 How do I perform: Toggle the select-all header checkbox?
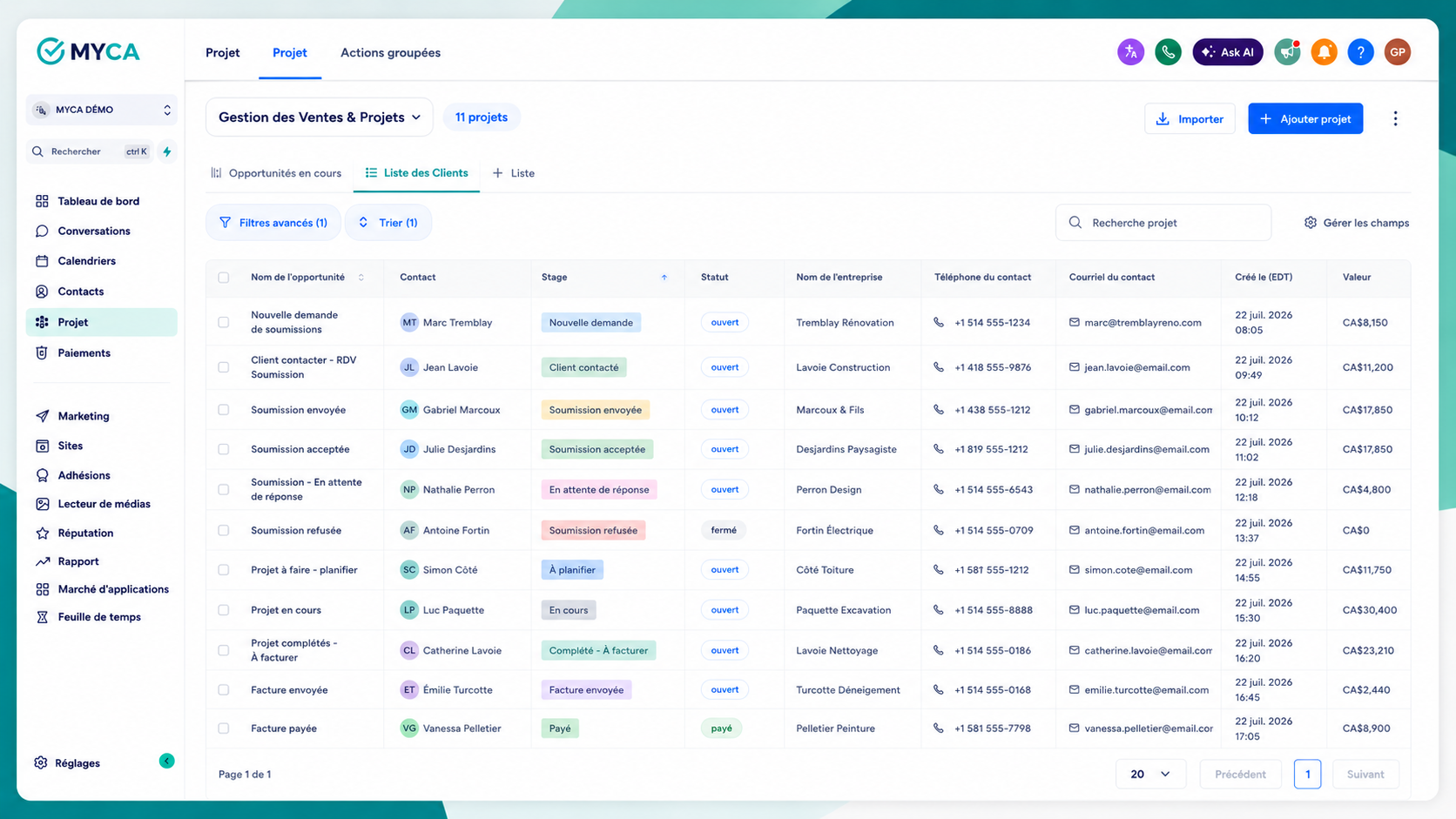coord(224,278)
